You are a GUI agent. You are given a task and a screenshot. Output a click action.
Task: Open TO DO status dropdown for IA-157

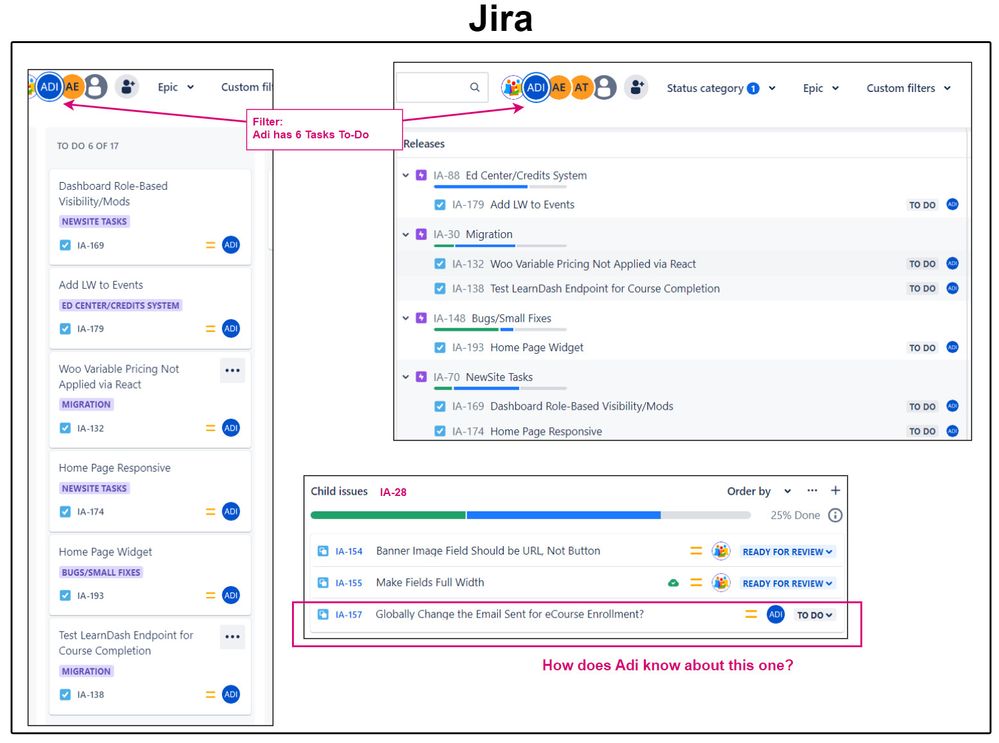[814, 616]
